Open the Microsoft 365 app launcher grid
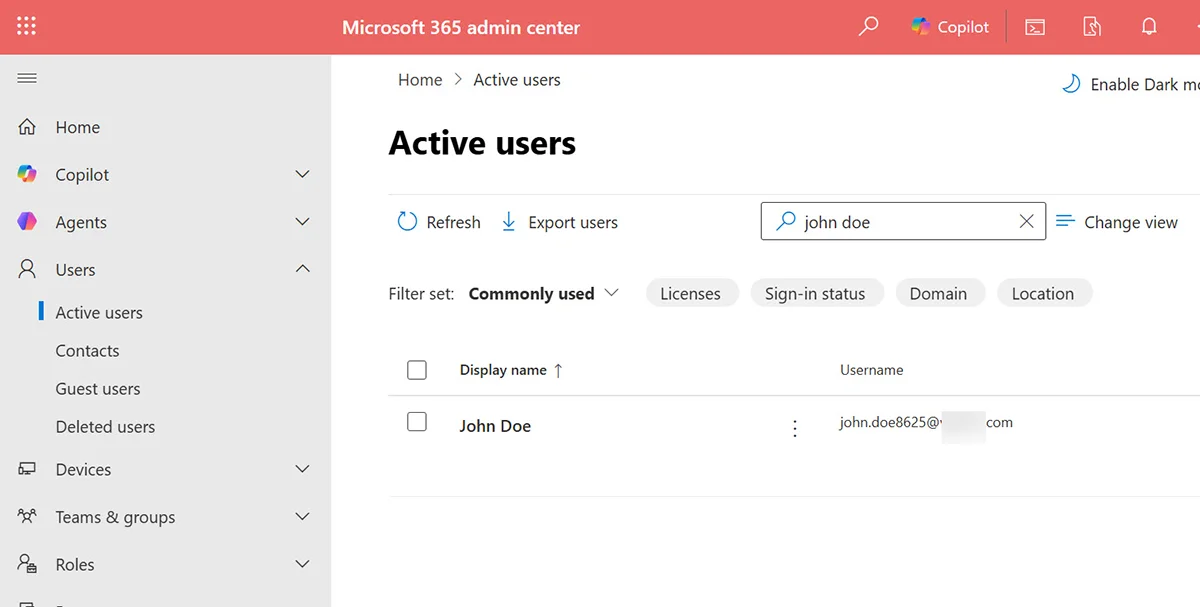Viewport: 1200px width, 607px height. pyautogui.click(x=26, y=26)
